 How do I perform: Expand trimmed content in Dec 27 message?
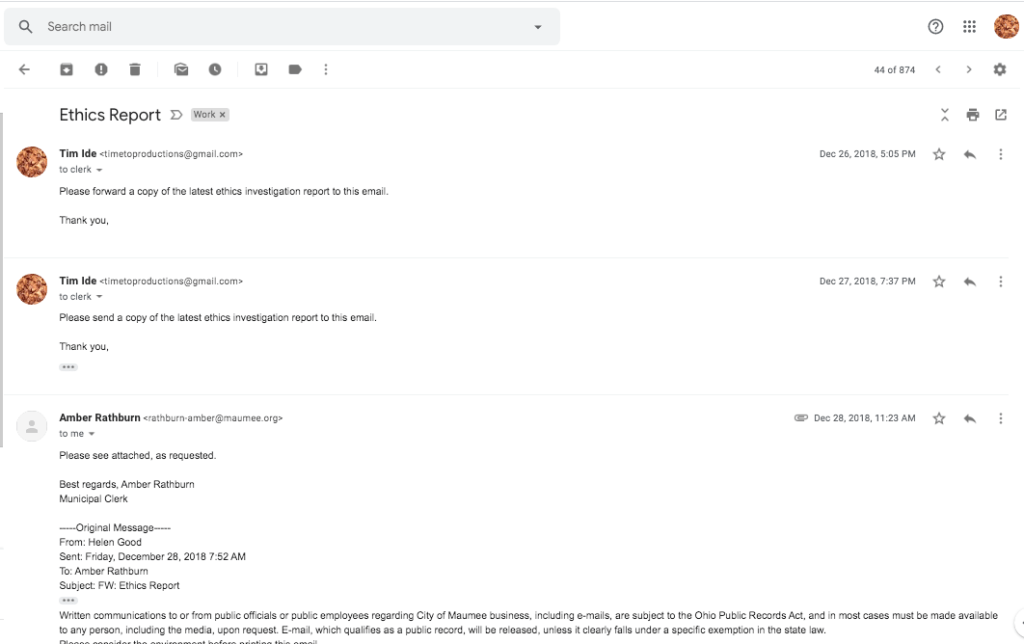point(68,367)
